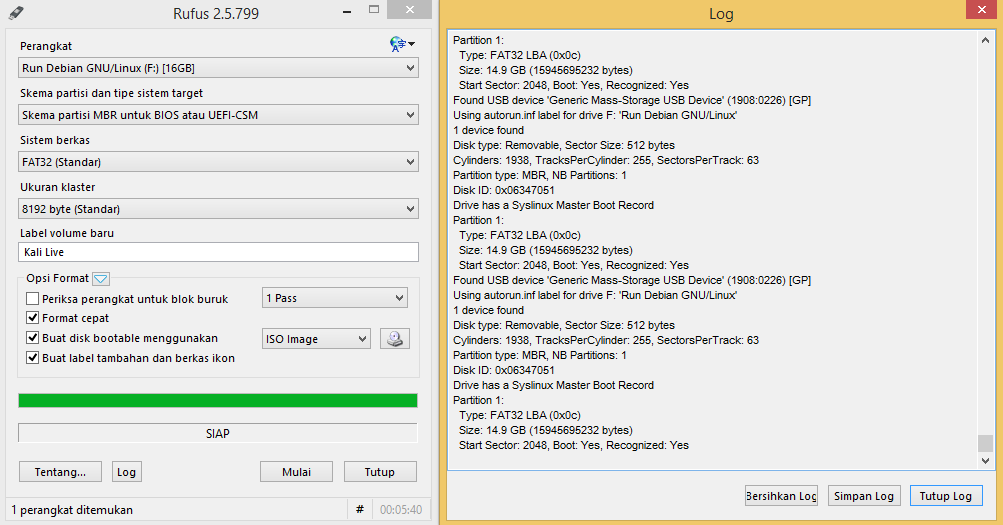Open the Skema partisi dropdown
This screenshot has height=525, width=1003.
(218, 115)
